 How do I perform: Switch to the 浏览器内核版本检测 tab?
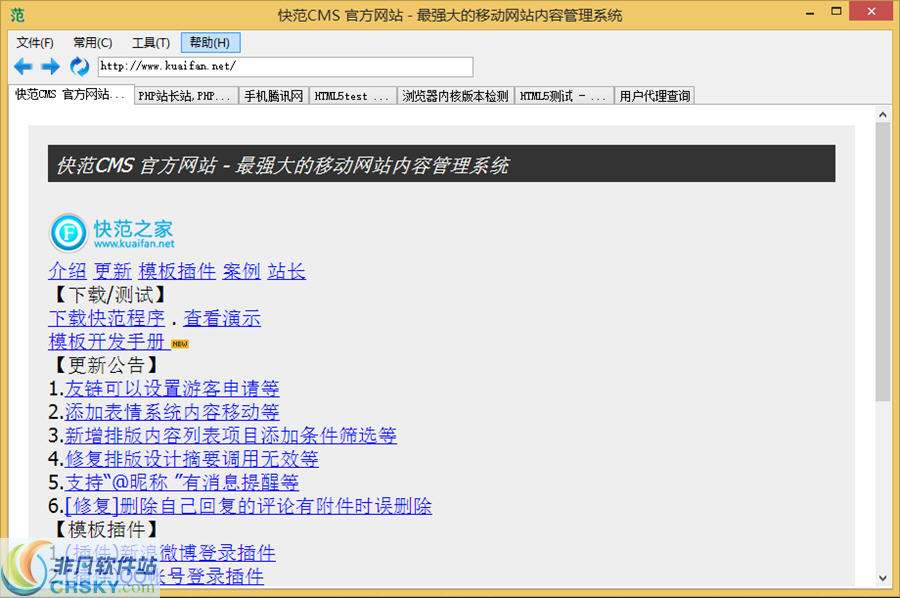[x=455, y=96]
